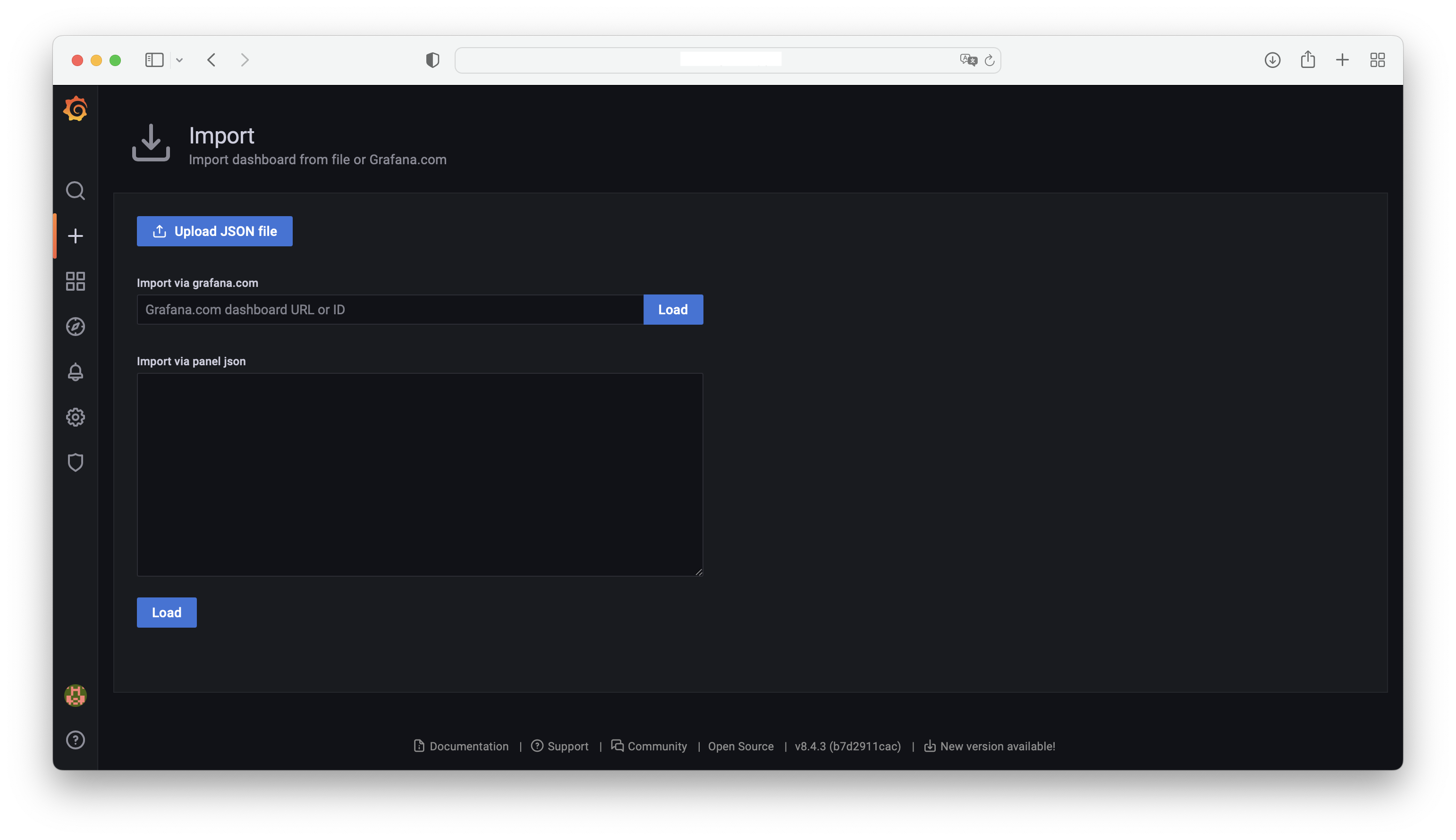
Task: Close the Safari window with red button
Action: click(77, 60)
